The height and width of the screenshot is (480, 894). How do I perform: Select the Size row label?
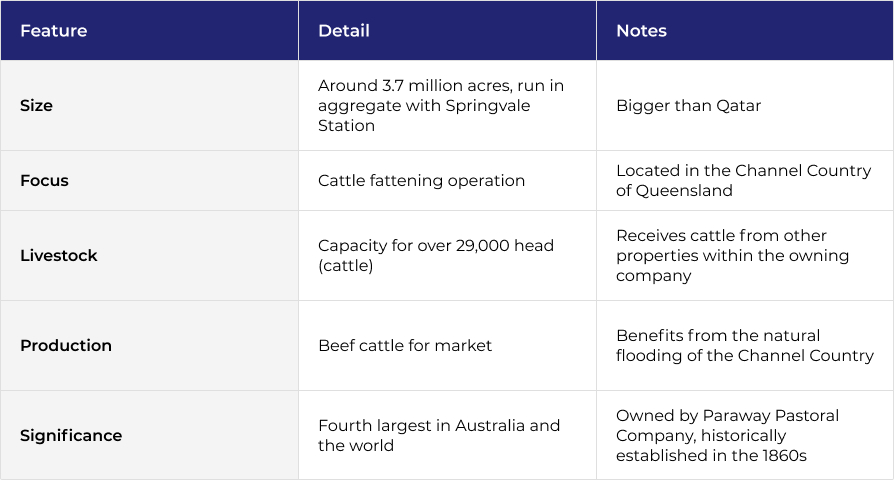click(x=36, y=105)
